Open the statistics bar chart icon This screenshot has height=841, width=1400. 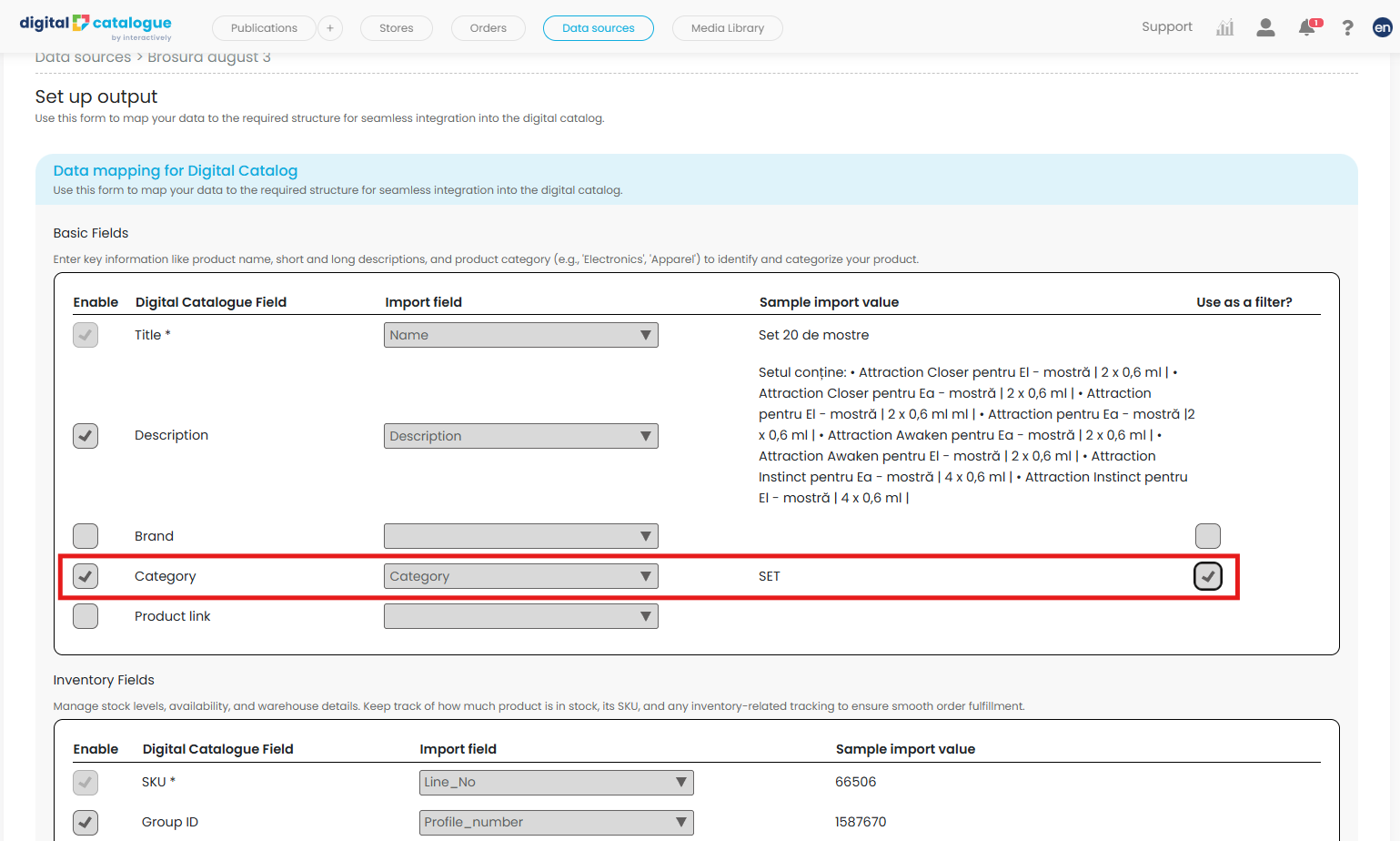(x=1224, y=27)
